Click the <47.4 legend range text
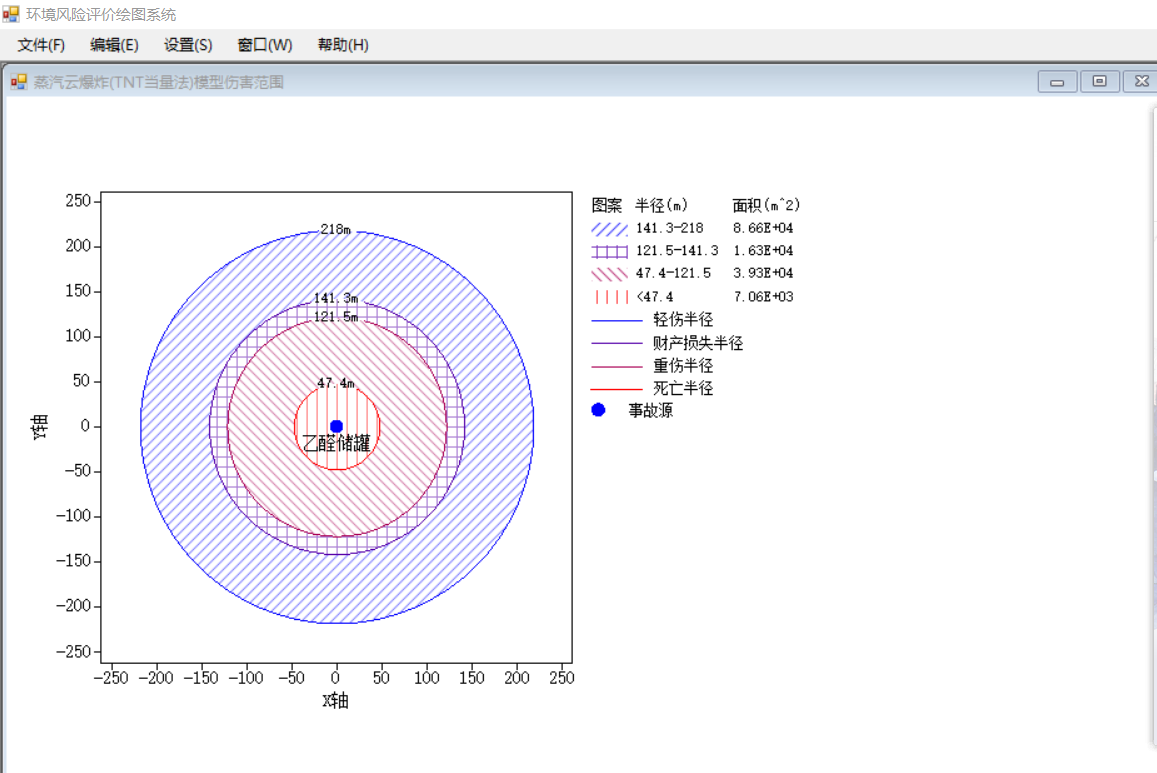 (655, 297)
